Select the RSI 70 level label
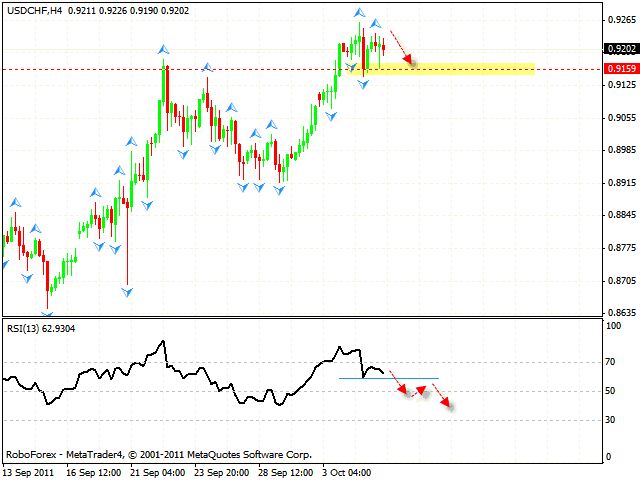 coord(608,362)
